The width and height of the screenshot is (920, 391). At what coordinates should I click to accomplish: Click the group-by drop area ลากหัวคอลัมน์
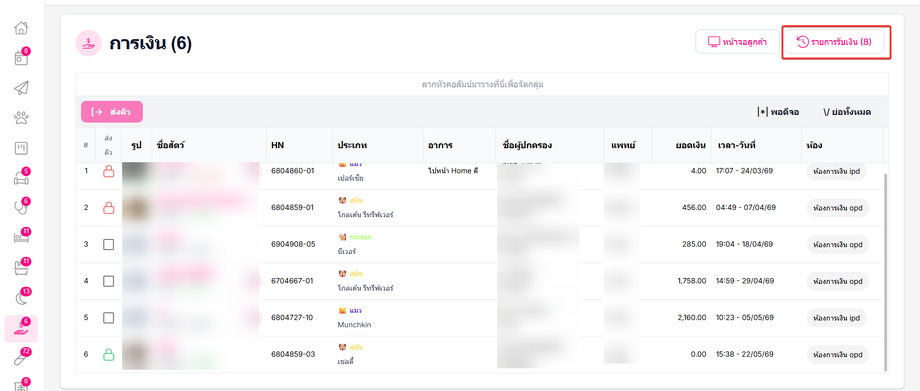pyautogui.click(x=482, y=85)
